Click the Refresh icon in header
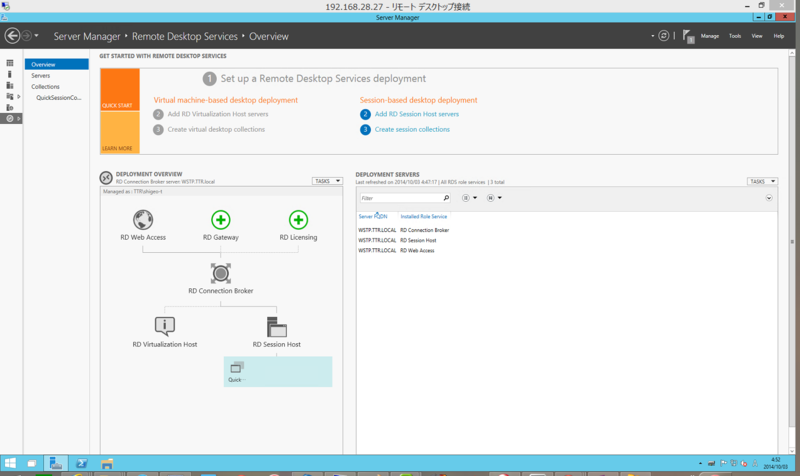800x476 pixels. point(663,36)
